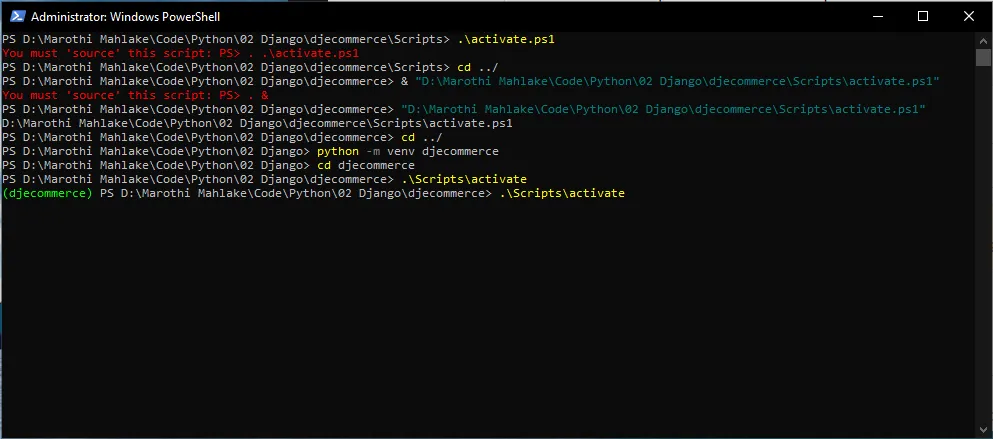Click the quoted activate.ps1 path after '&'
This screenshot has height=439, width=993.
coord(677,81)
